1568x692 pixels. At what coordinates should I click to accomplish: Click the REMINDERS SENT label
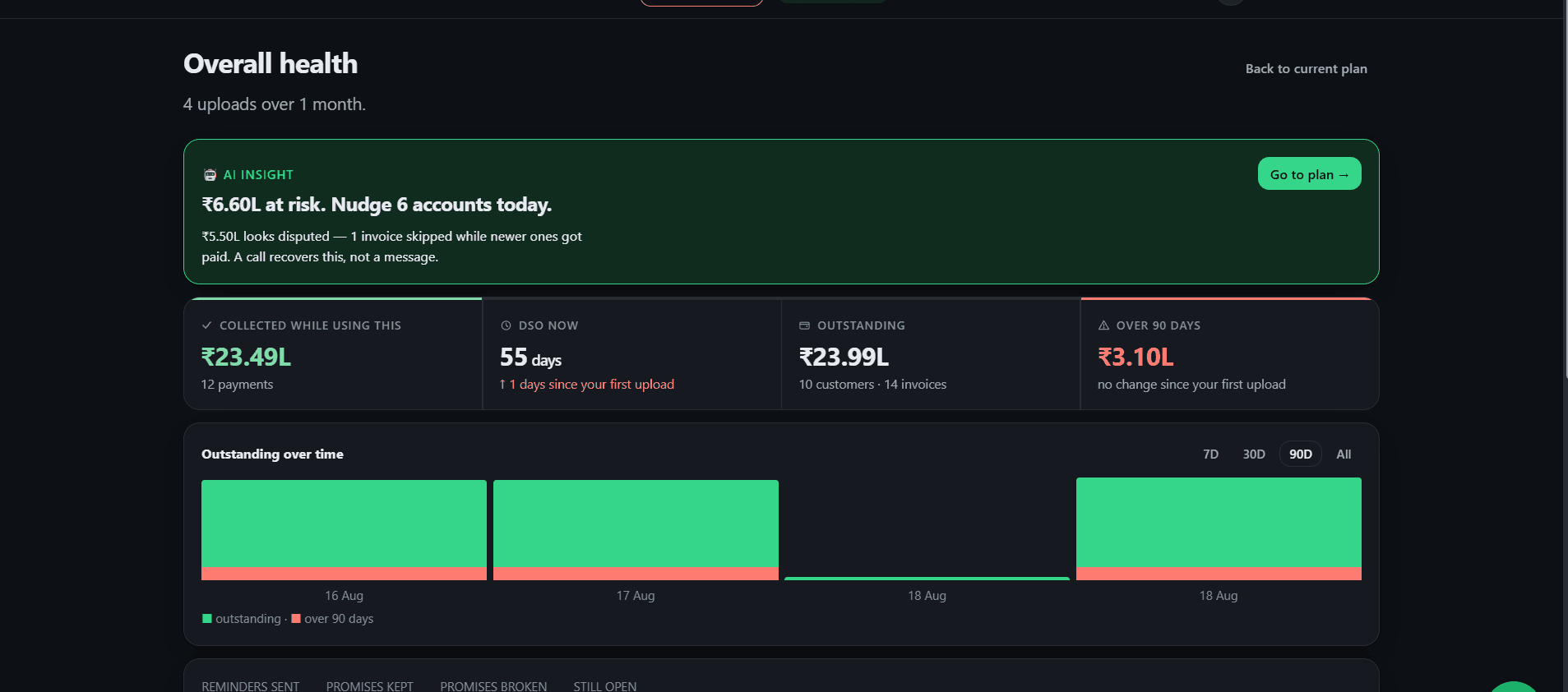tap(250, 686)
